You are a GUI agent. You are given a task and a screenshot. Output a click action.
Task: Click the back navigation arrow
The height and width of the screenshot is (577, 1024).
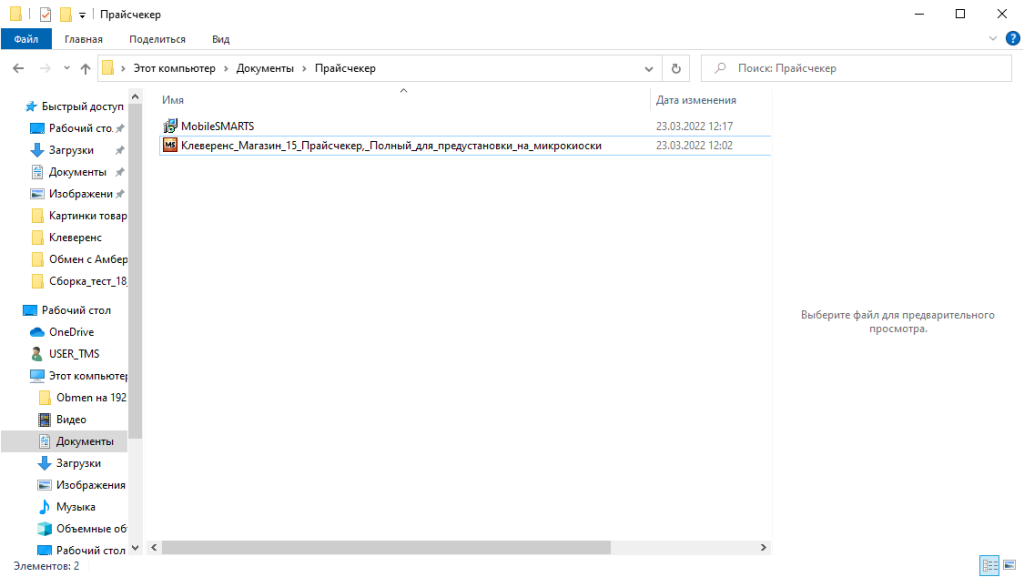tap(18, 68)
